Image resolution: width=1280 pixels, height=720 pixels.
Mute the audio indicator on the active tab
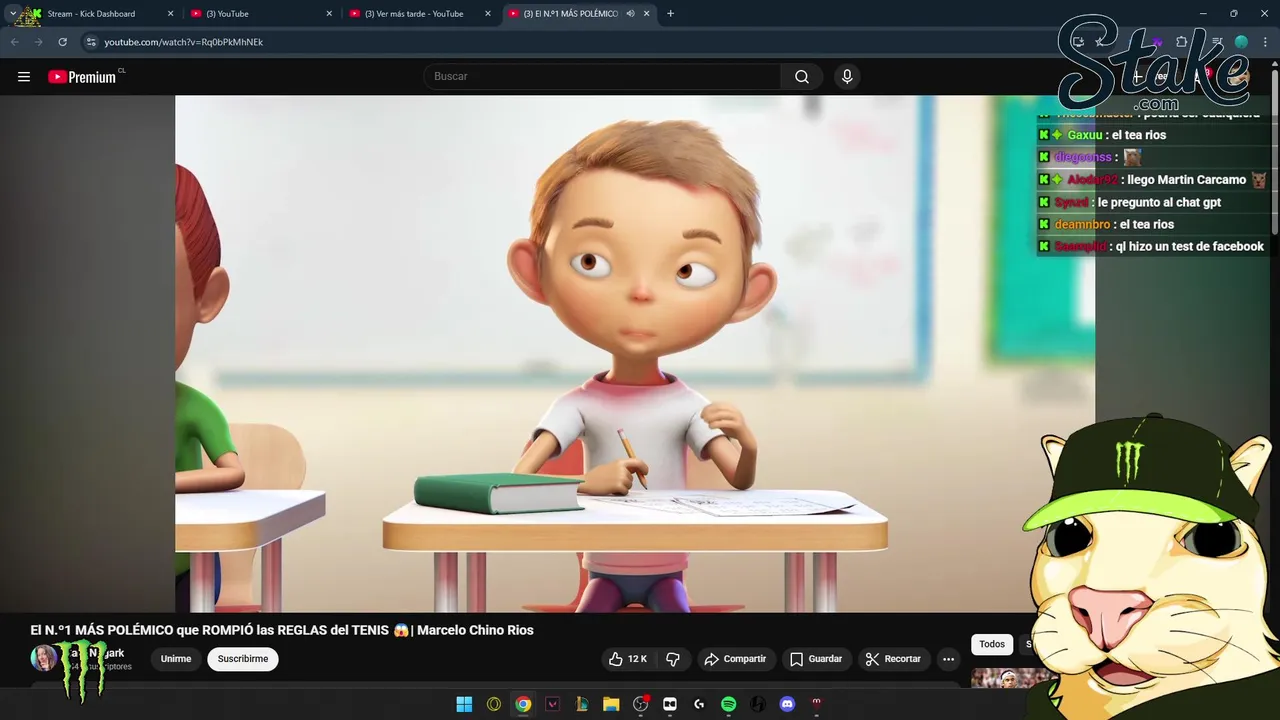pyautogui.click(x=630, y=14)
